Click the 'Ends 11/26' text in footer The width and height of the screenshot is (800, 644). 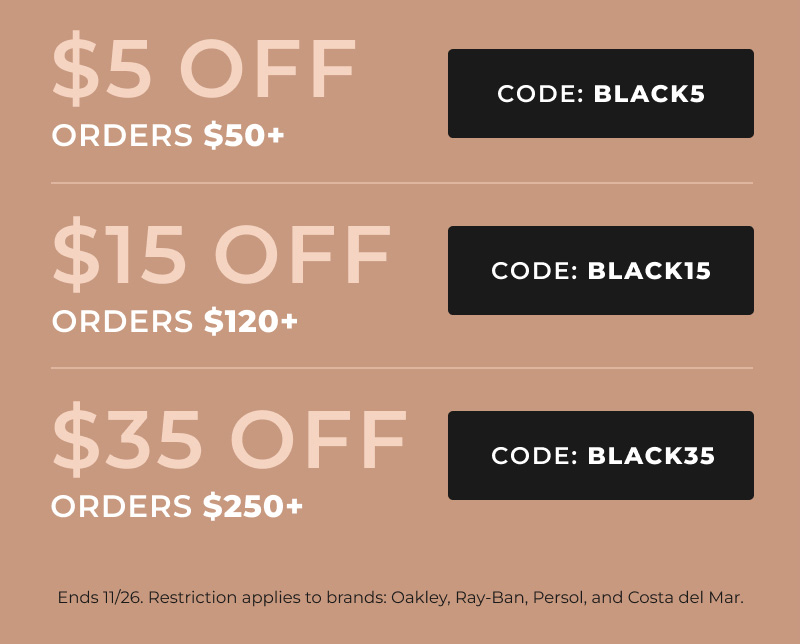point(101,597)
